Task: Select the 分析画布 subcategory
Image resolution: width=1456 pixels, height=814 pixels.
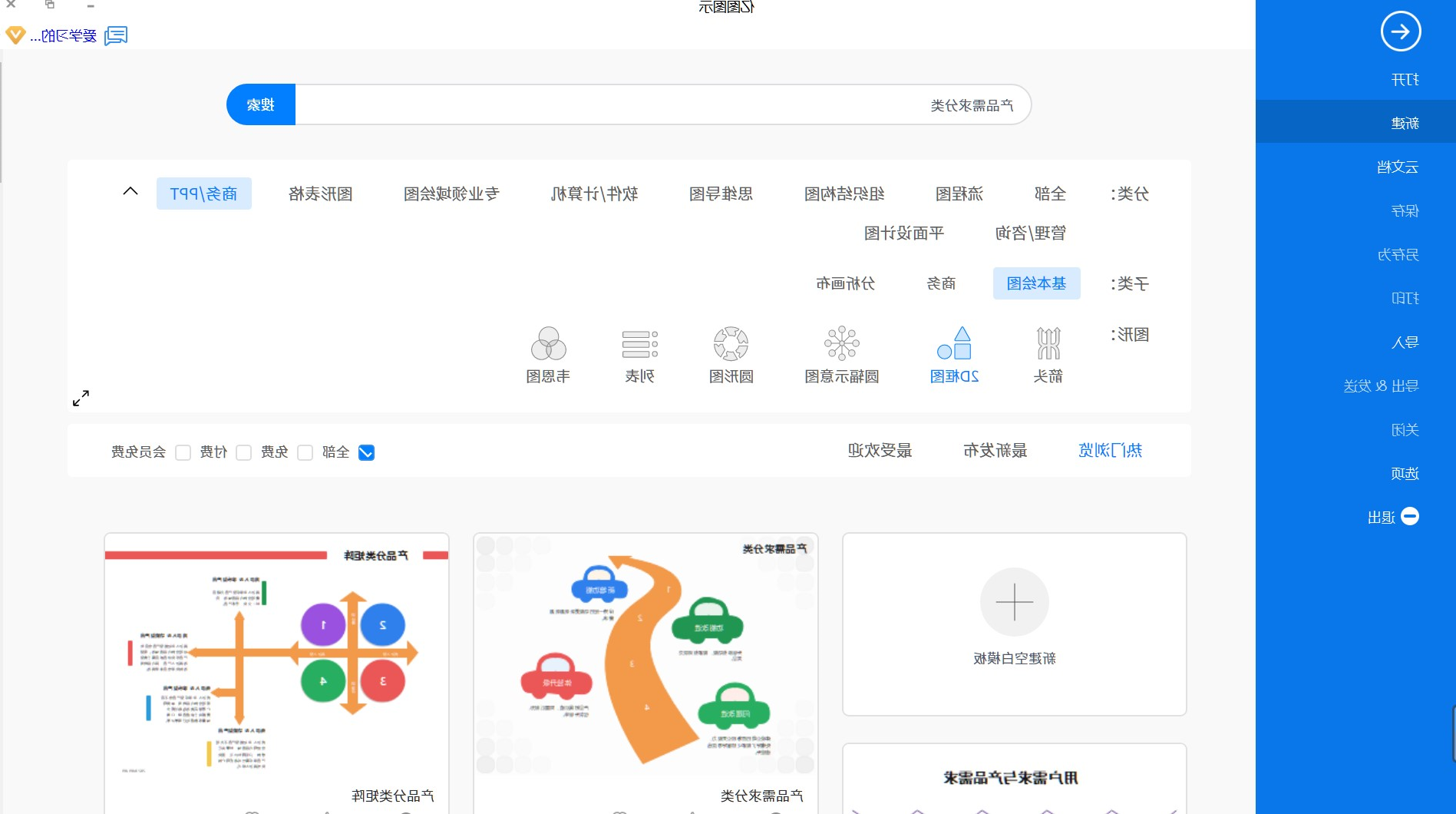Action: 845,283
